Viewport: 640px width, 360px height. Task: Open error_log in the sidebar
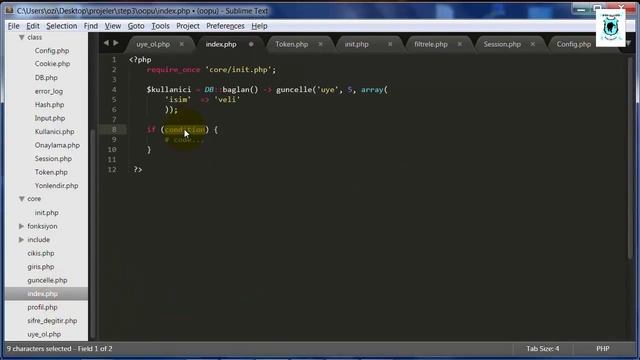point(49,91)
